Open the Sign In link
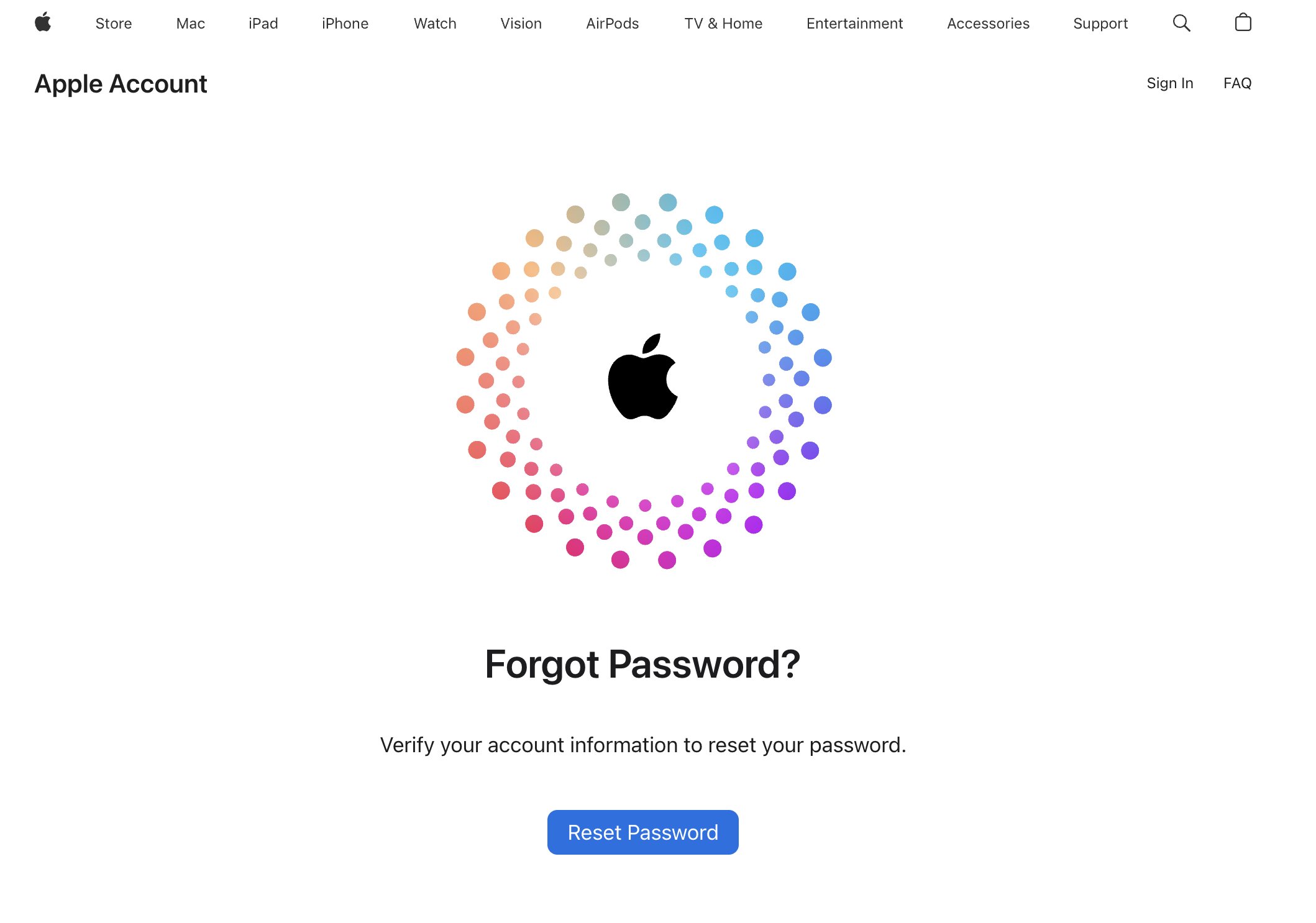This screenshot has height=923, width=1316. 1170,83
